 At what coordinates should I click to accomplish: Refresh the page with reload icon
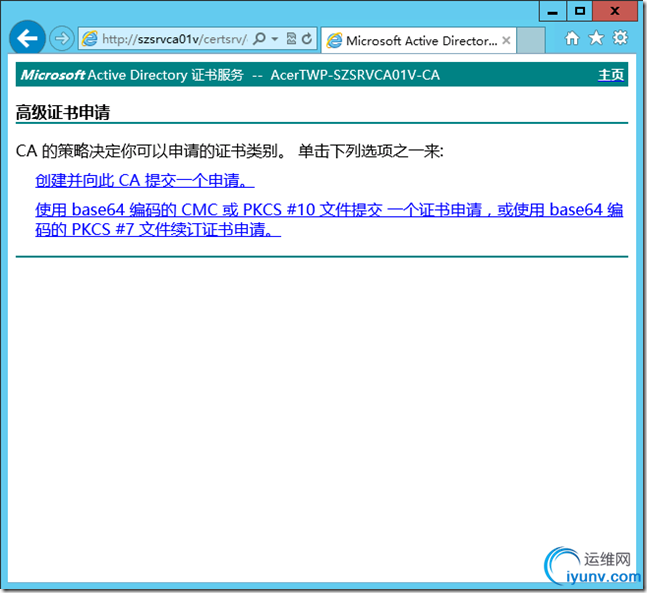click(307, 39)
